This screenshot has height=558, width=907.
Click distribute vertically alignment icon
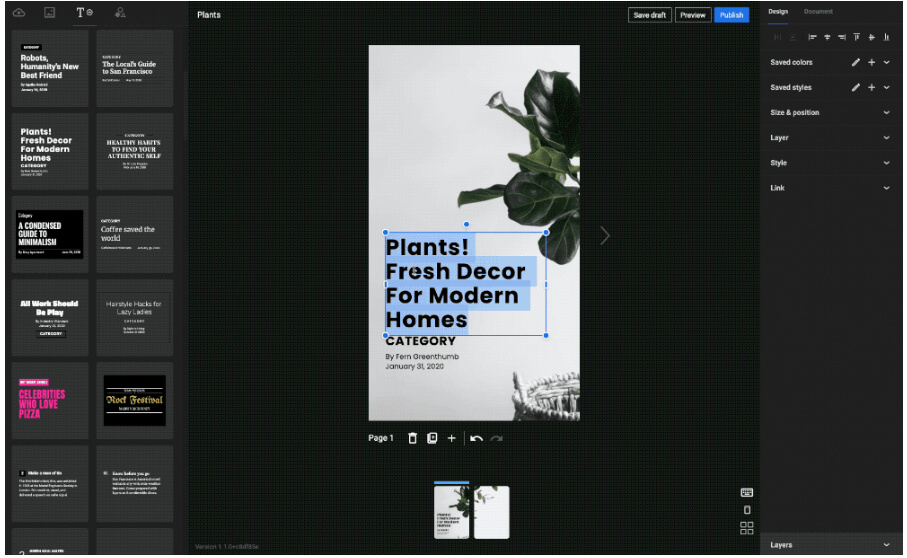792,37
